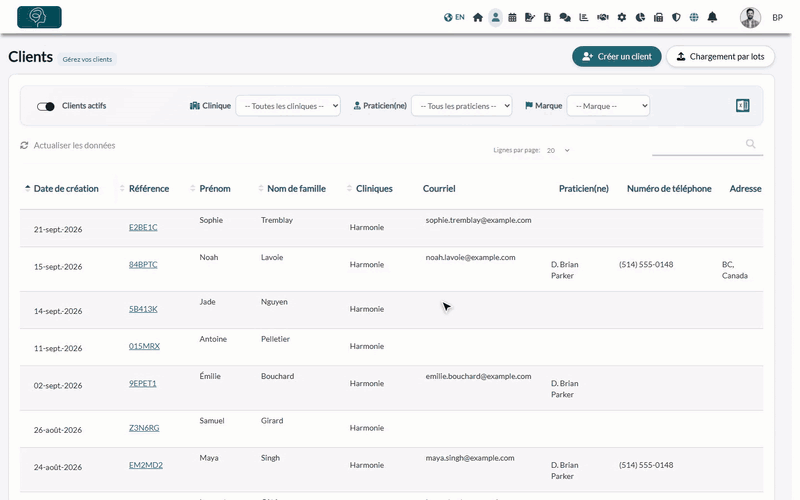Image resolution: width=800 pixels, height=500 pixels.
Task: Open the calendar icon in the top bar
Action: point(512,17)
